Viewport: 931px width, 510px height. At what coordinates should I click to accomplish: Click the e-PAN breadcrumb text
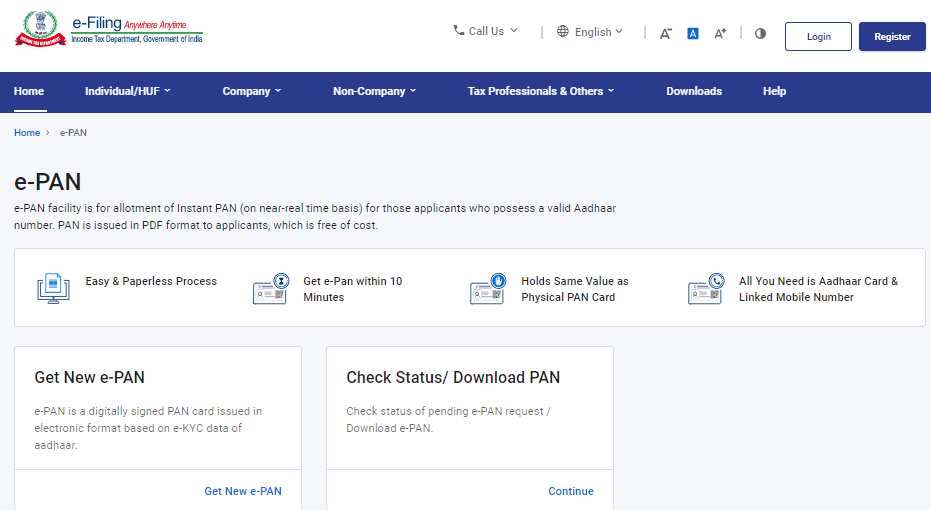click(73, 132)
